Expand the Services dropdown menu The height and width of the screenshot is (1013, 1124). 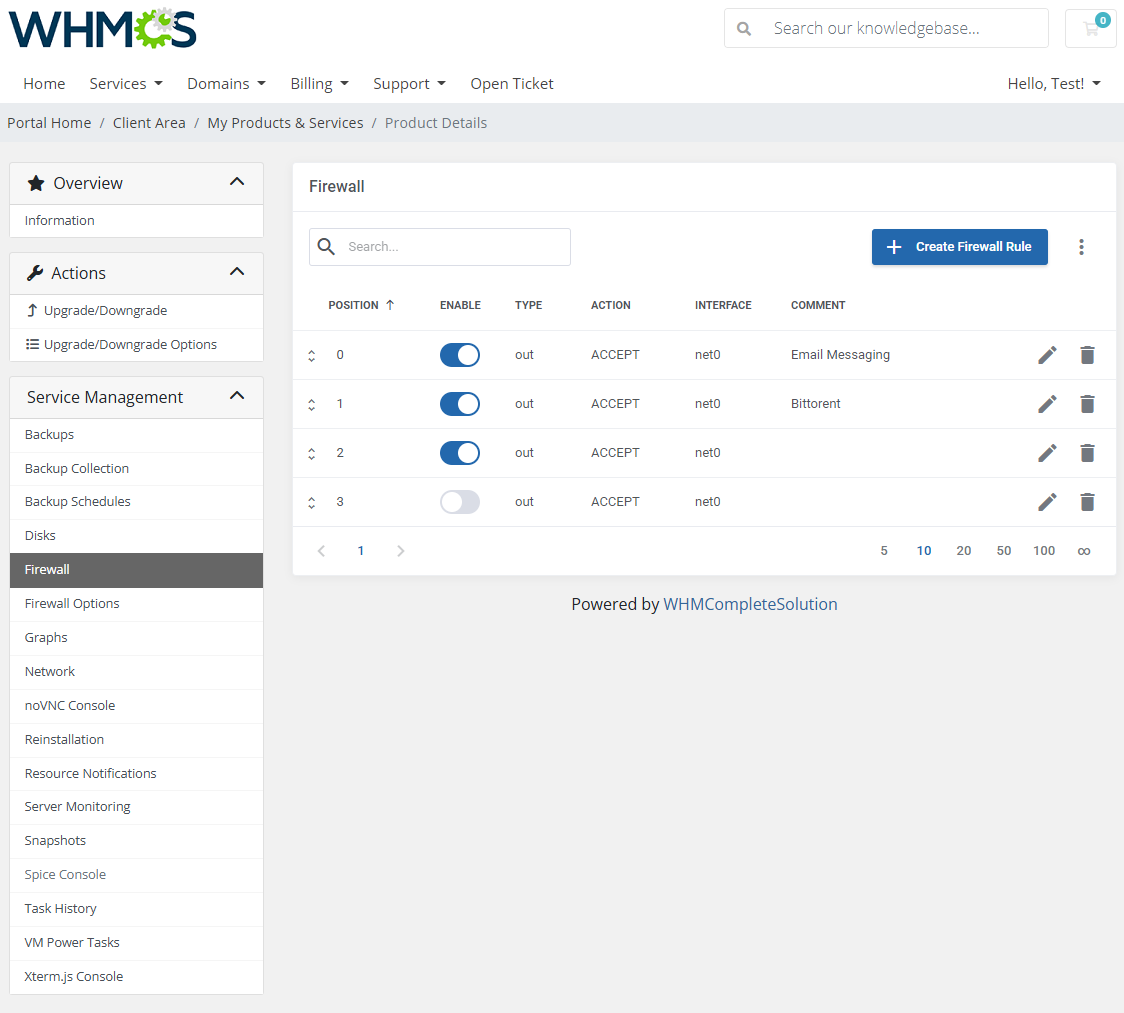[x=126, y=84]
